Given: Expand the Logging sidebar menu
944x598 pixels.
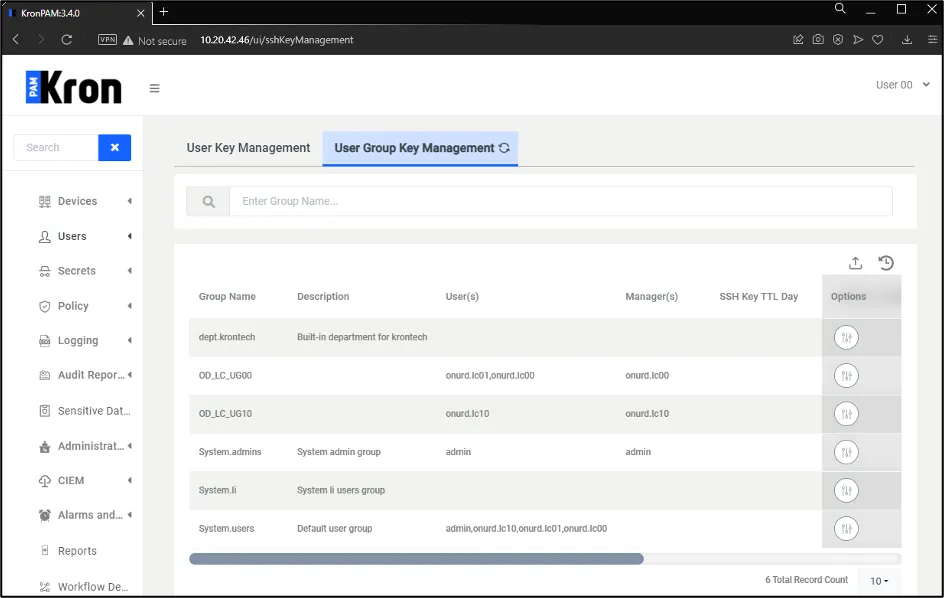Looking at the screenshot, I should (x=84, y=340).
